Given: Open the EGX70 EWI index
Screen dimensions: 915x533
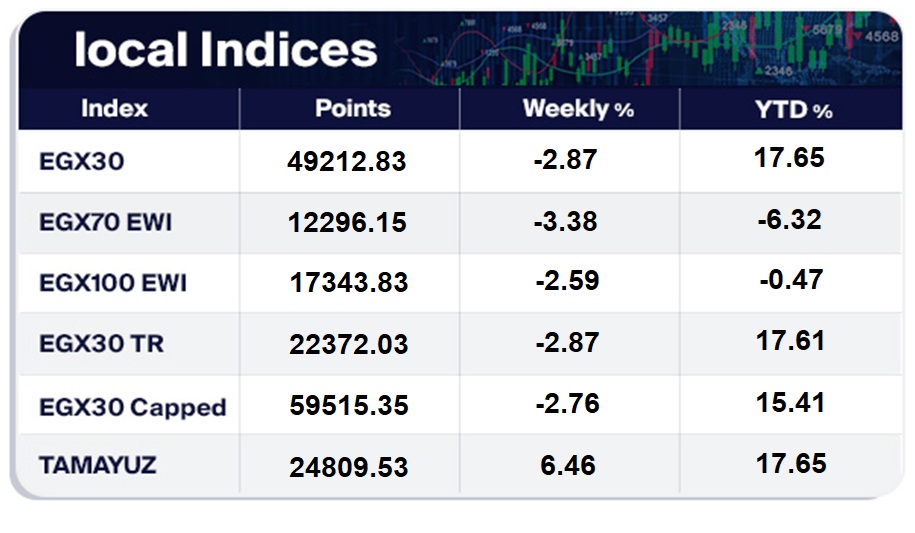Looking at the screenshot, I should (x=105, y=222).
